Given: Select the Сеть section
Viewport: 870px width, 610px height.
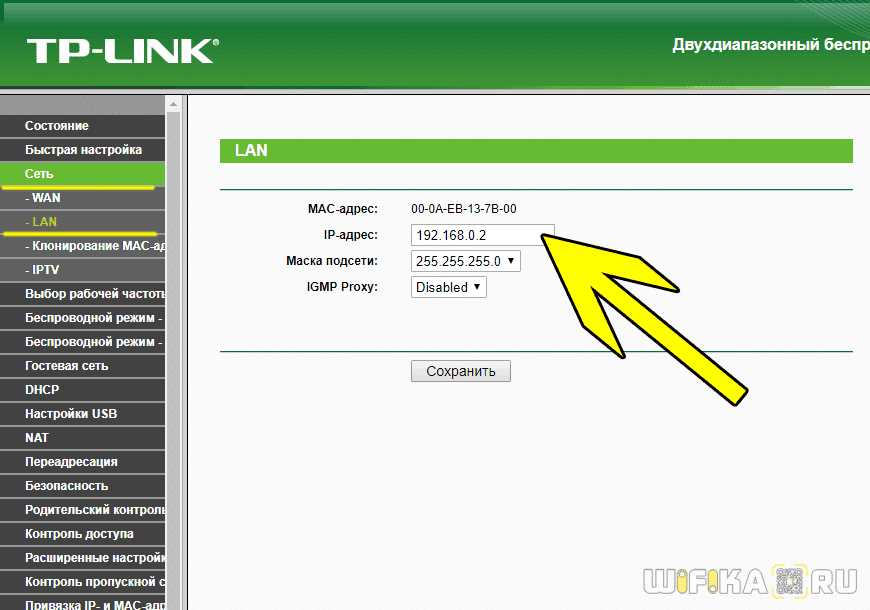Looking at the screenshot, I should pyautogui.click(x=83, y=174).
